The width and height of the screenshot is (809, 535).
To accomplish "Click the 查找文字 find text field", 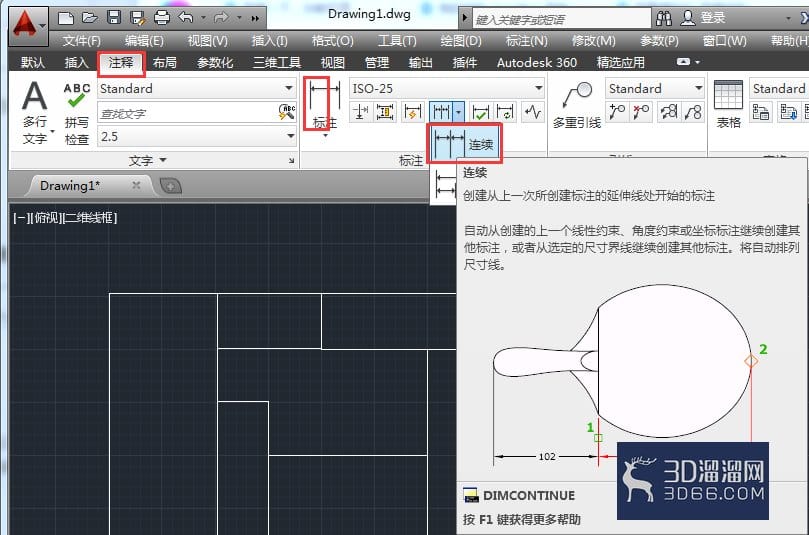I will pyautogui.click(x=188, y=113).
